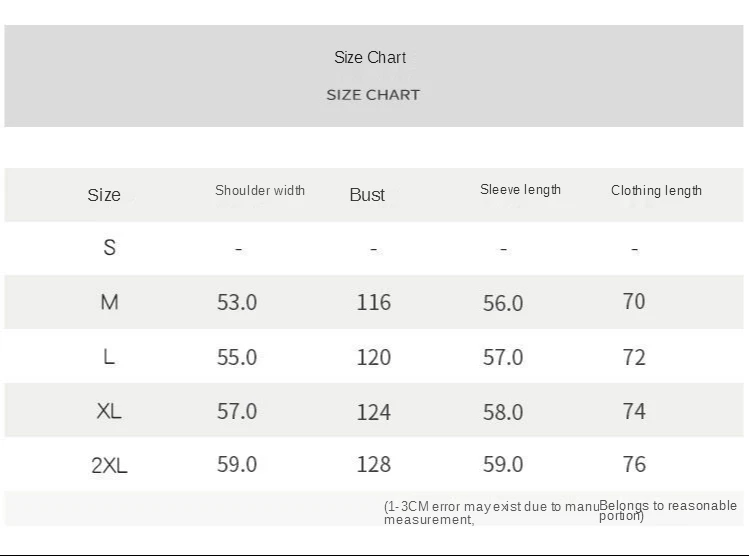Screen dimensions: 749x556
Task: Click the 57.0 sleeve length value
Action: [x=503, y=357]
